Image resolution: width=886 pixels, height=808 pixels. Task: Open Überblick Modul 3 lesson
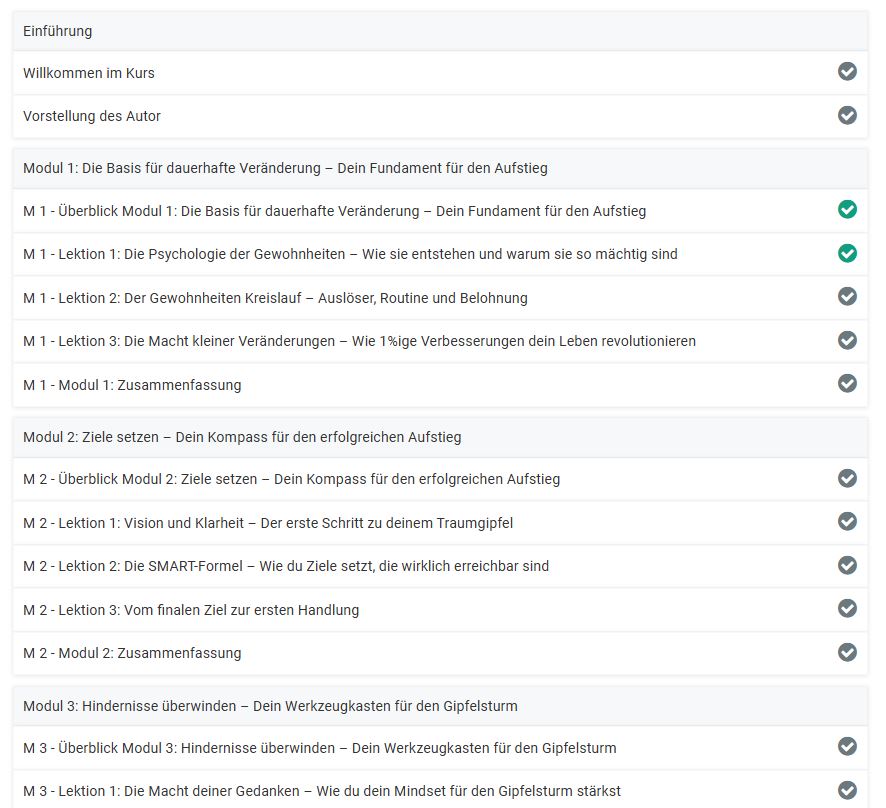click(x=319, y=748)
